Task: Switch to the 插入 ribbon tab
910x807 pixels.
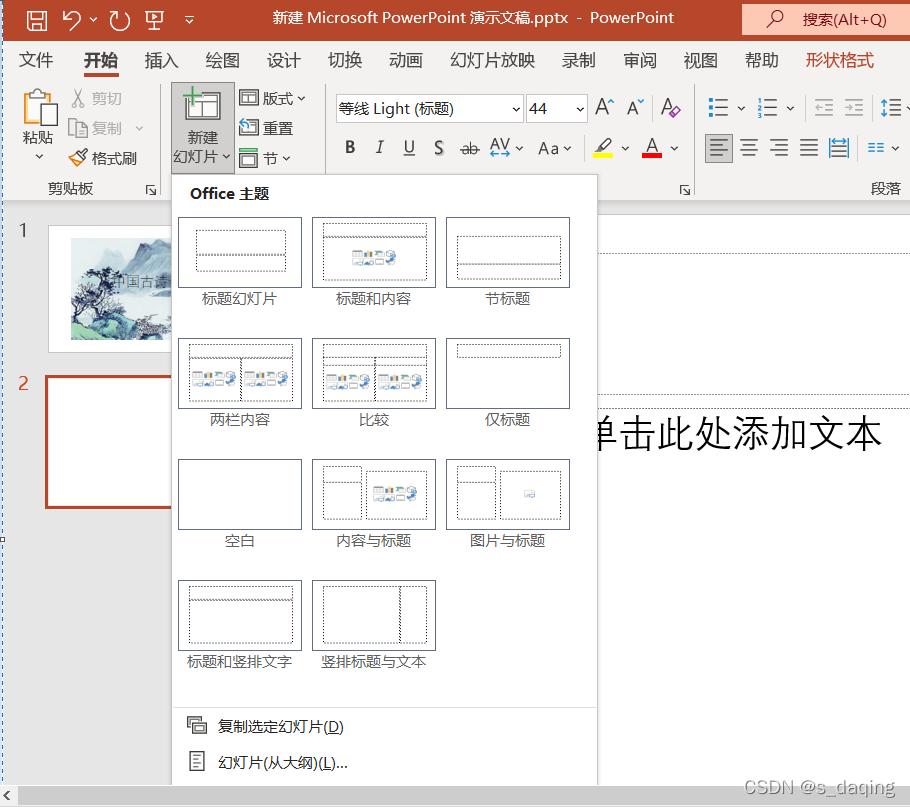Action: (160, 60)
